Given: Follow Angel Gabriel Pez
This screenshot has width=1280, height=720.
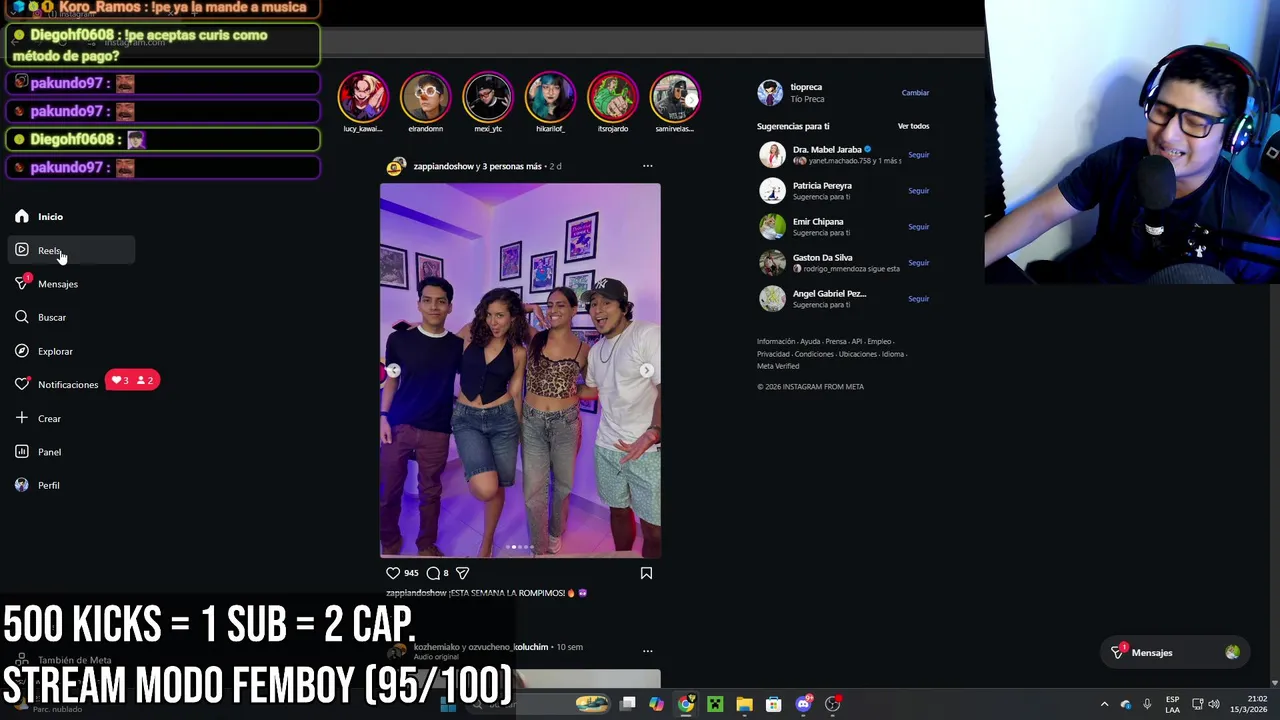Looking at the screenshot, I should [918, 299].
